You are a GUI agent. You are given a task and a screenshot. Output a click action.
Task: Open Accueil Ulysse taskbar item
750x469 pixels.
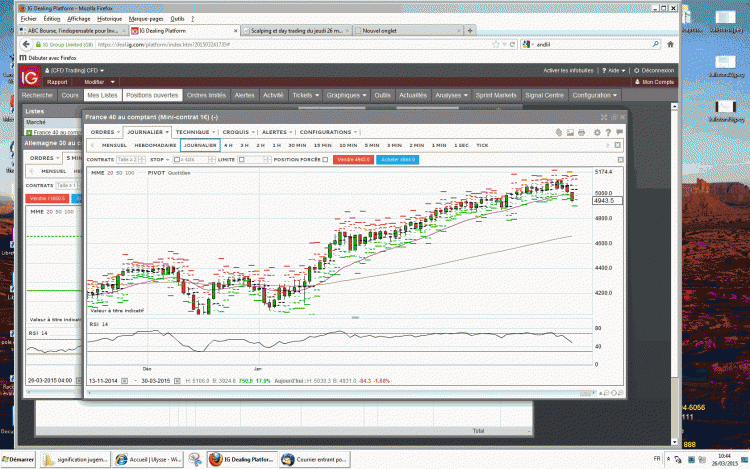(x=148, y=459)
